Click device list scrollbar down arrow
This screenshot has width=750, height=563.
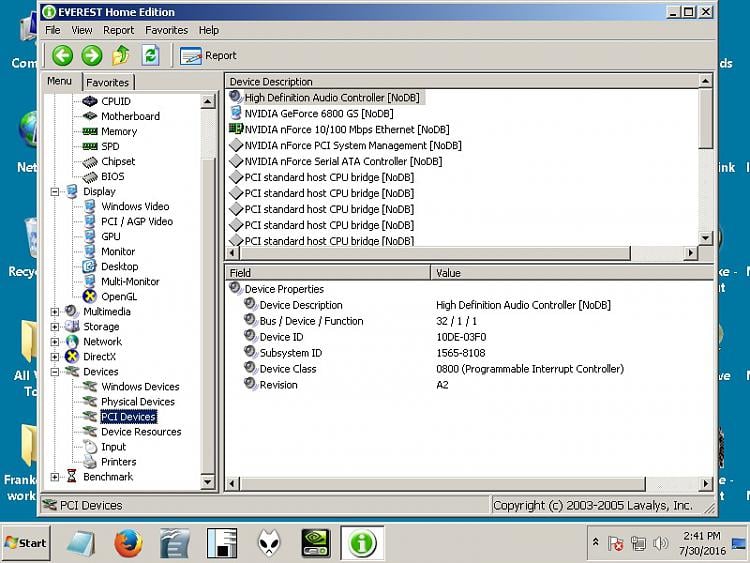click(x=705, y=238)
